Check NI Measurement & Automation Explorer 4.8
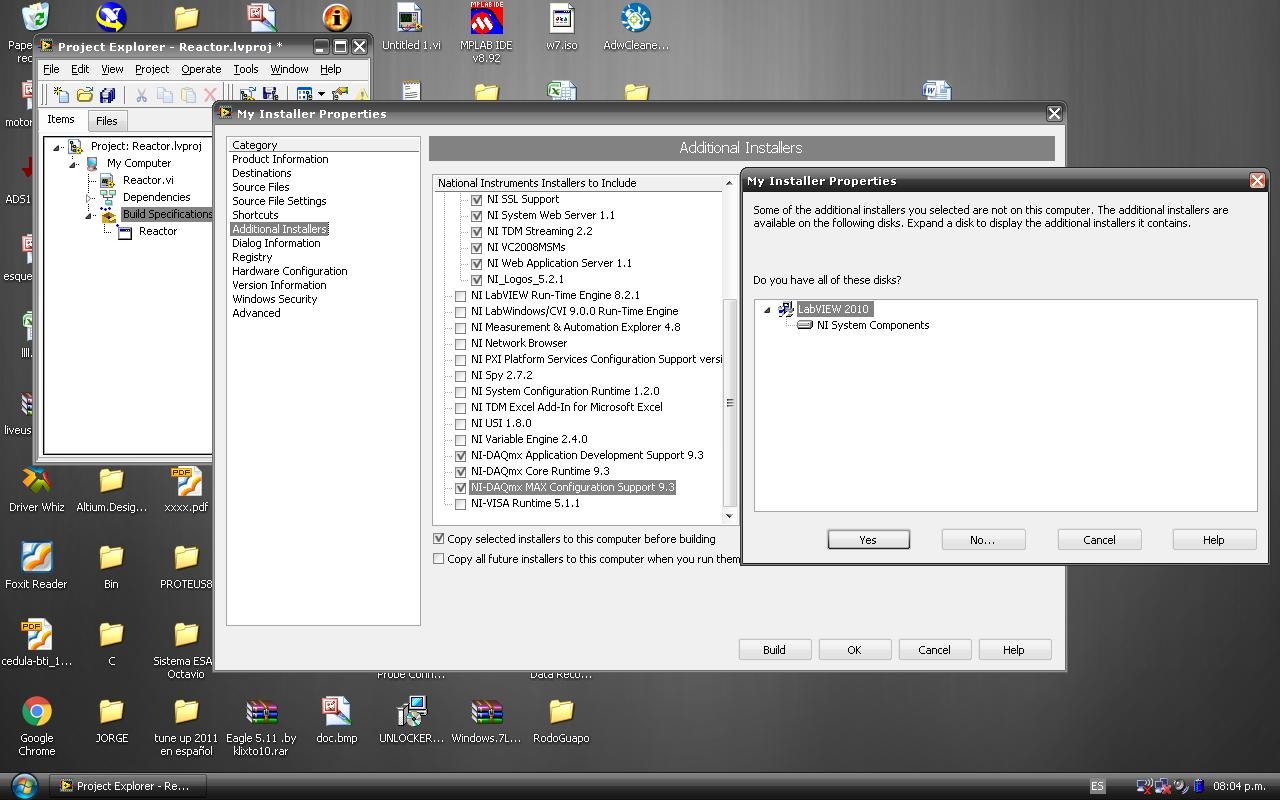The width and height of the screenshot is (1280, 800). (x=461, y=328)
